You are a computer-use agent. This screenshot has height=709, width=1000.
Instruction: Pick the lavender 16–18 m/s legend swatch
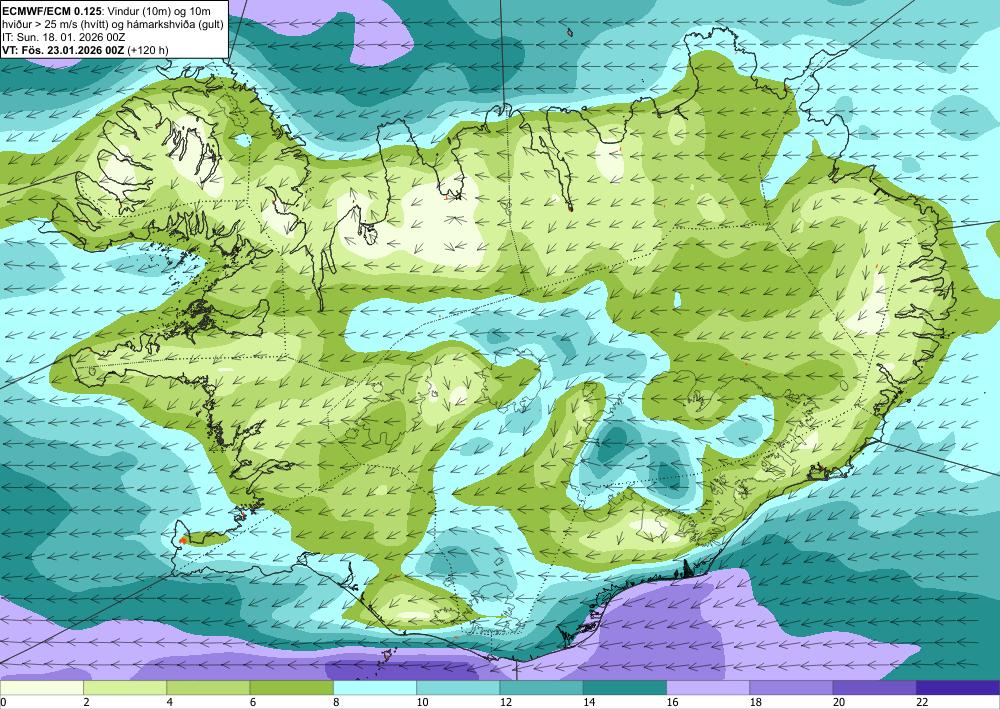(708, 687)
